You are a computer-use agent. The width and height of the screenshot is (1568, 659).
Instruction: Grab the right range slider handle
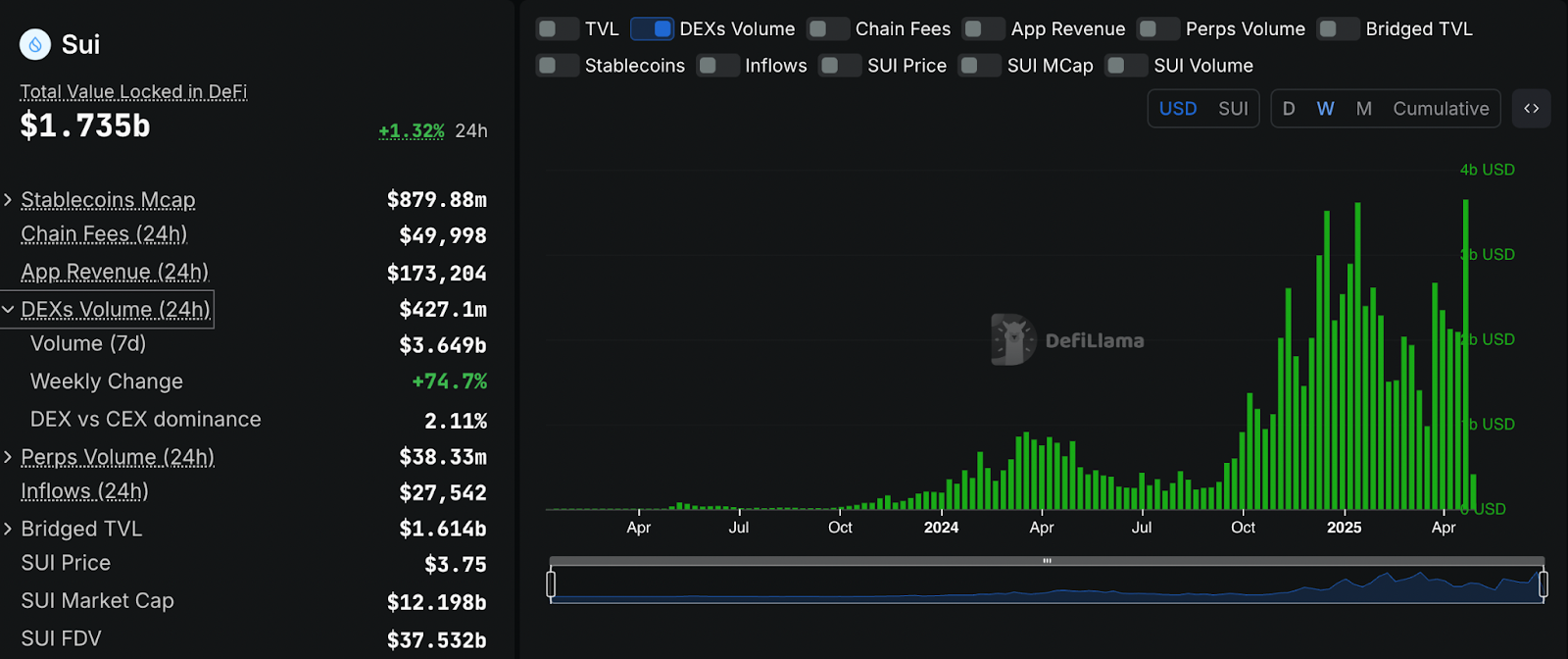[x=1543, y=584]
